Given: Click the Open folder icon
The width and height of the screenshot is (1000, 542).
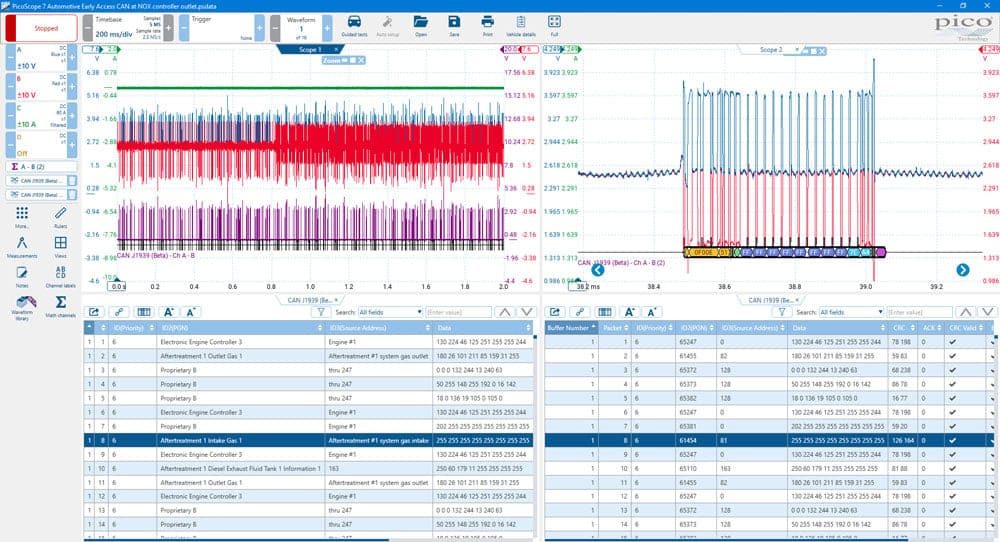Looking at the screenshot, I should click(420, 26).
